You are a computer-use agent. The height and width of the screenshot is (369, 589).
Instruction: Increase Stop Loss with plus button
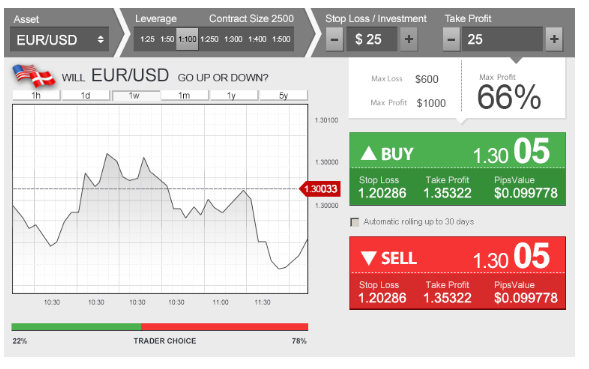[409, 39]
